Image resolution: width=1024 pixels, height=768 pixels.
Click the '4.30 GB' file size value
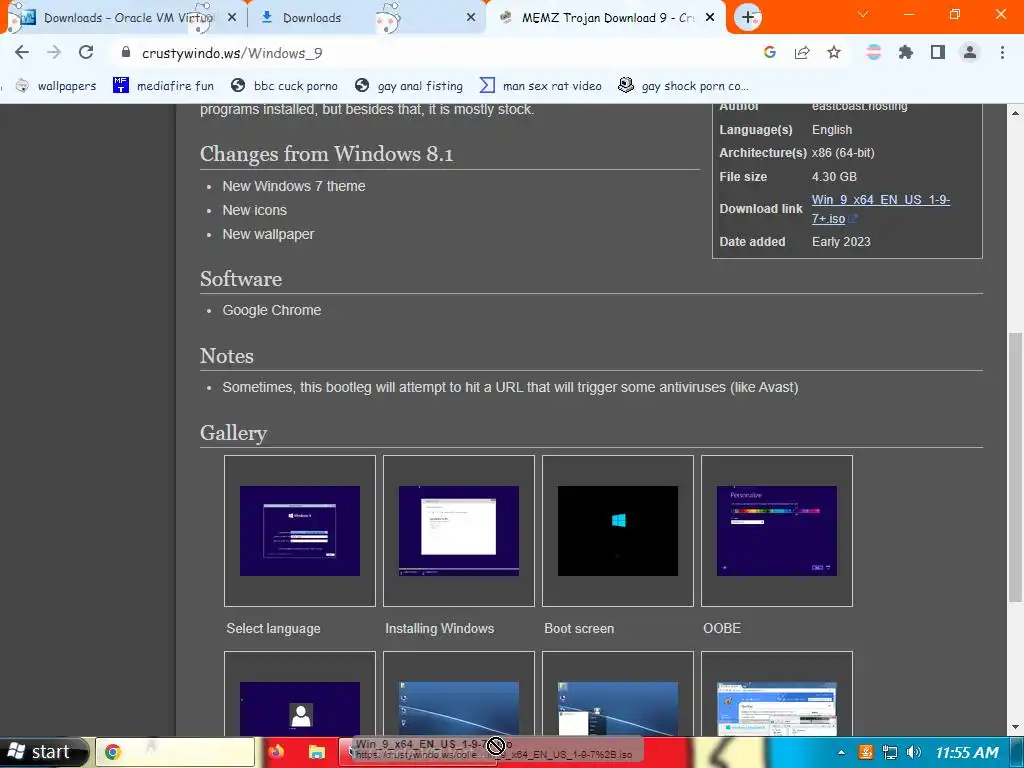coord(834,176)
